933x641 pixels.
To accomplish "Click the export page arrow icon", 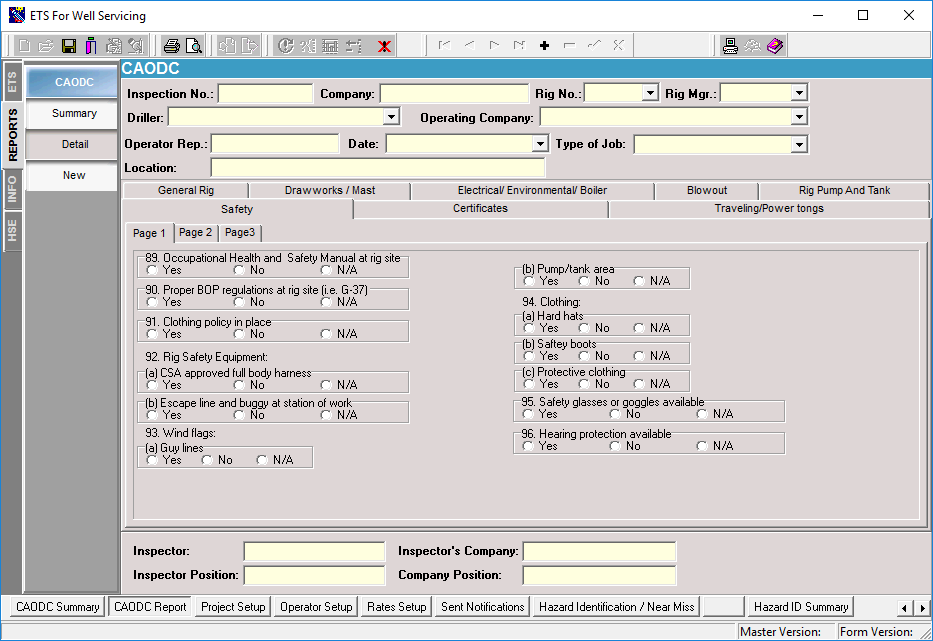I will (x=250, y=46).
